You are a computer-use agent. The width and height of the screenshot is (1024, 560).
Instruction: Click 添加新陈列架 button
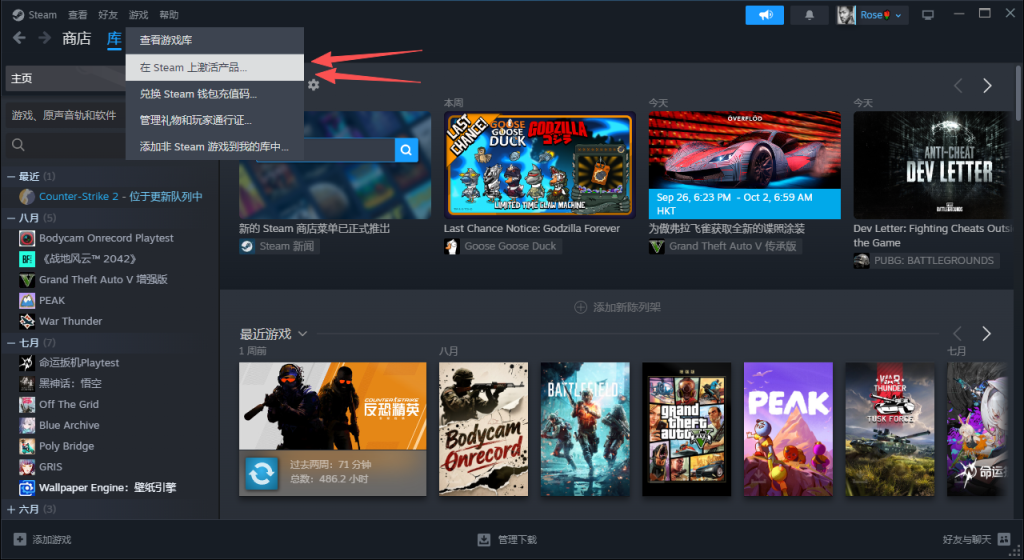(617, 307)
